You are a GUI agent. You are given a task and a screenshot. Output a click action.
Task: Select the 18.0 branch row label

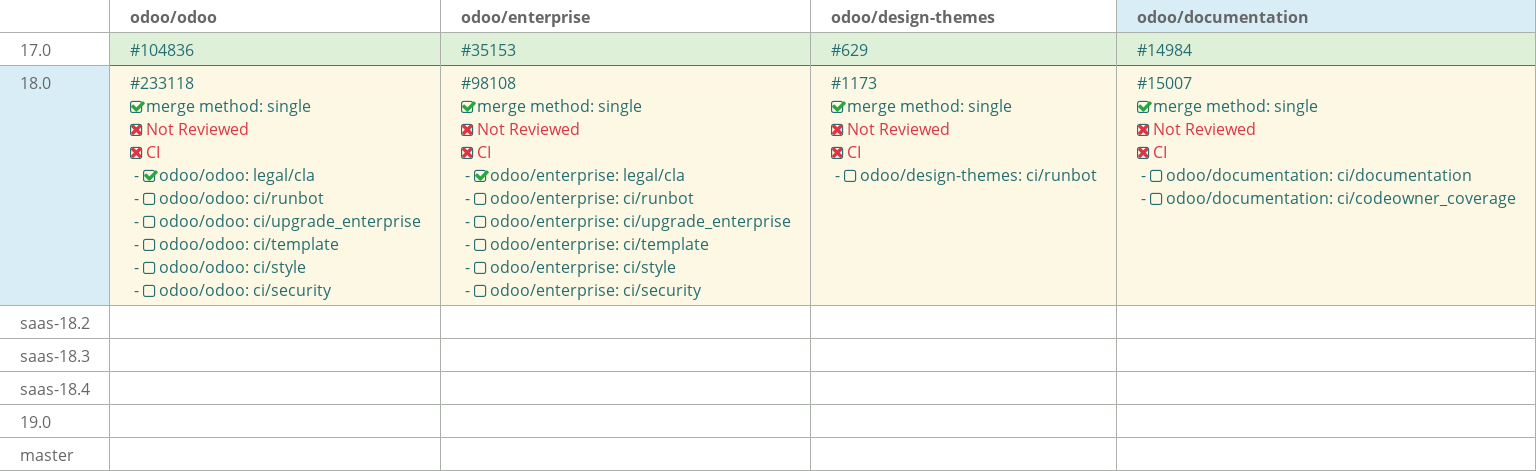pos(35,84)
